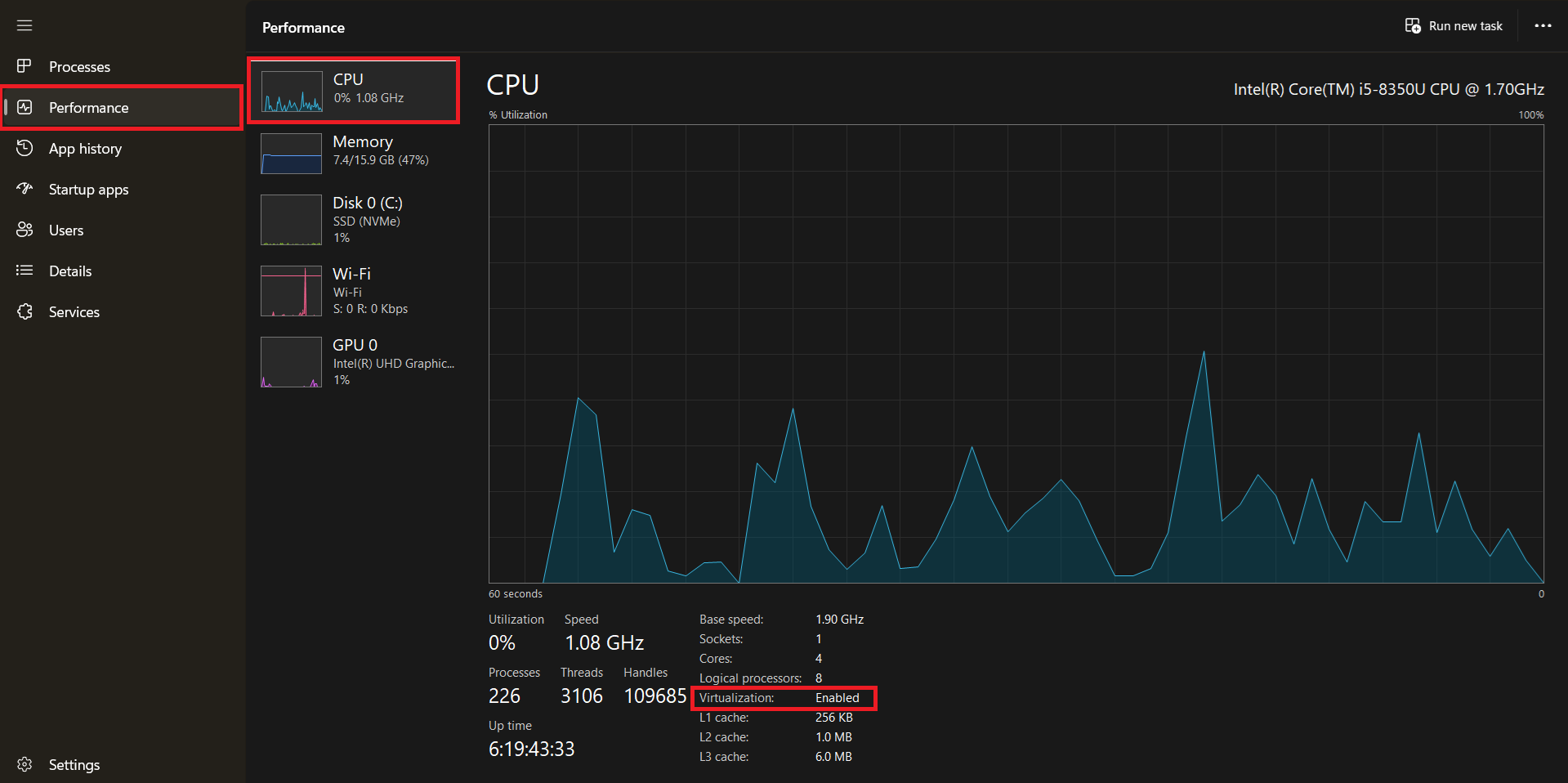Open the hamburger navigation menu

(25, 25)
